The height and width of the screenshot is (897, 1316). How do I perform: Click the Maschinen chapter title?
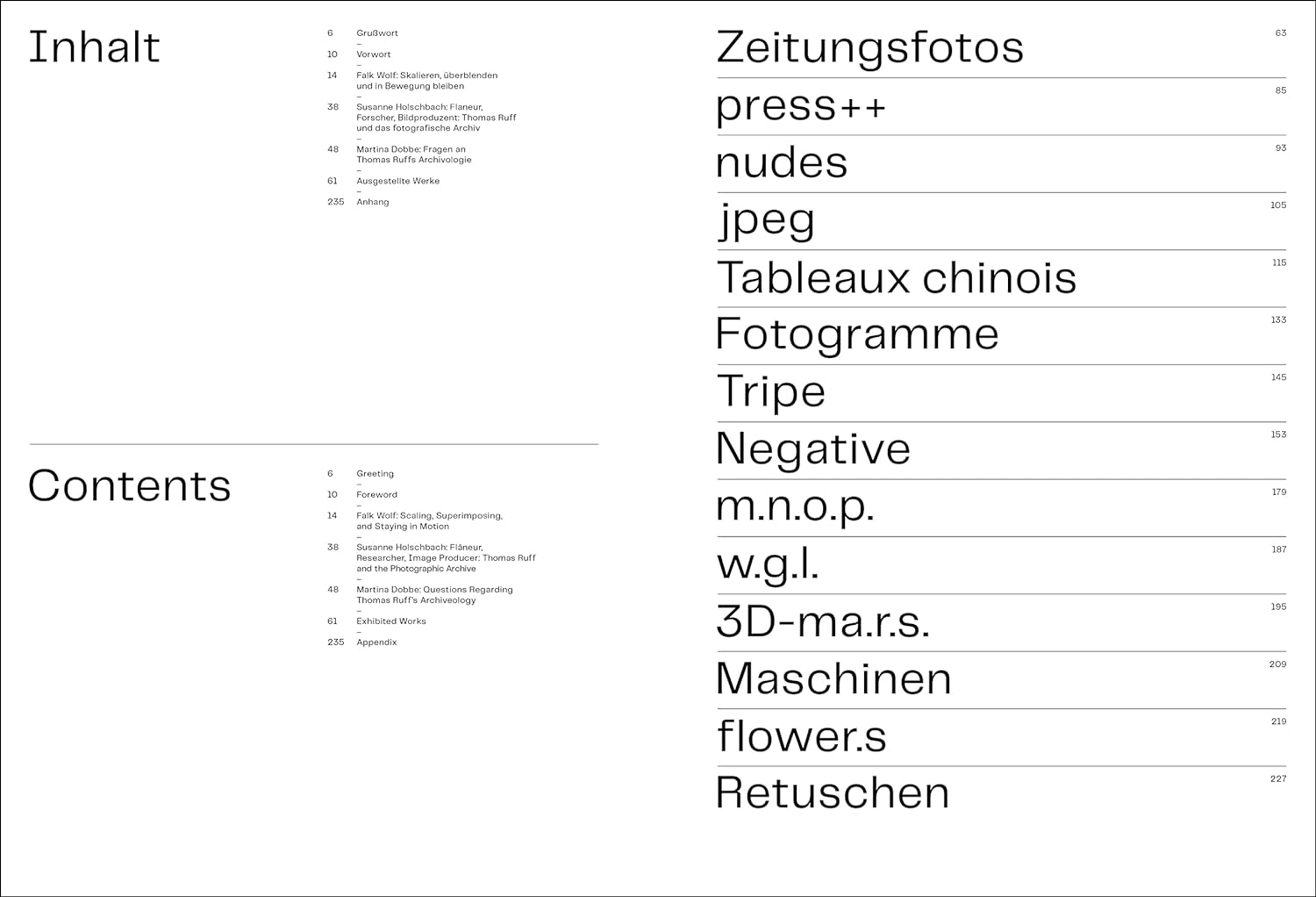[x=833, y=678]
